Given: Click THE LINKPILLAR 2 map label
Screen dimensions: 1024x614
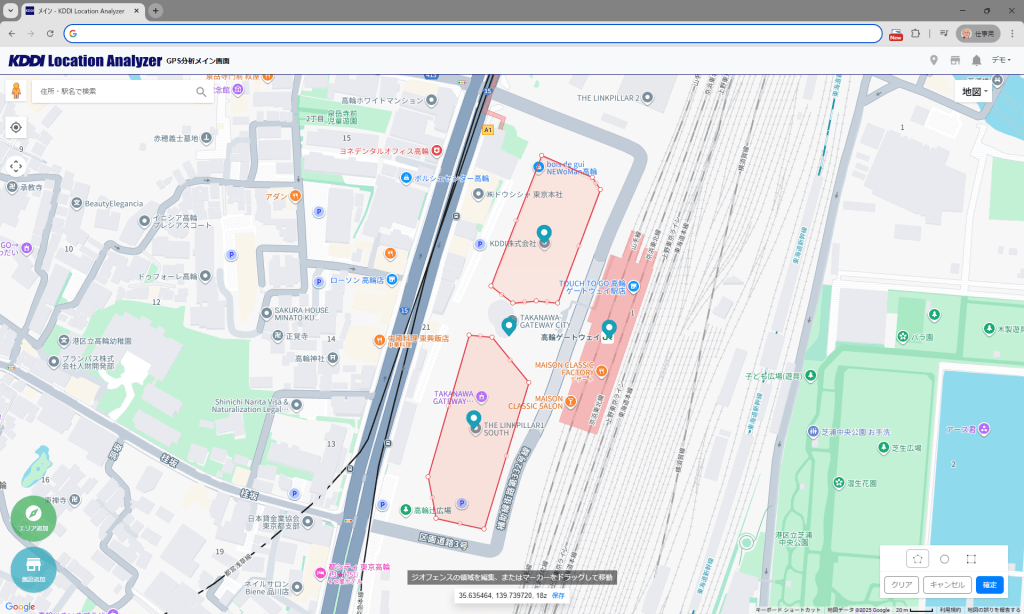Looking at the screenshot, I should click(608, 98).
